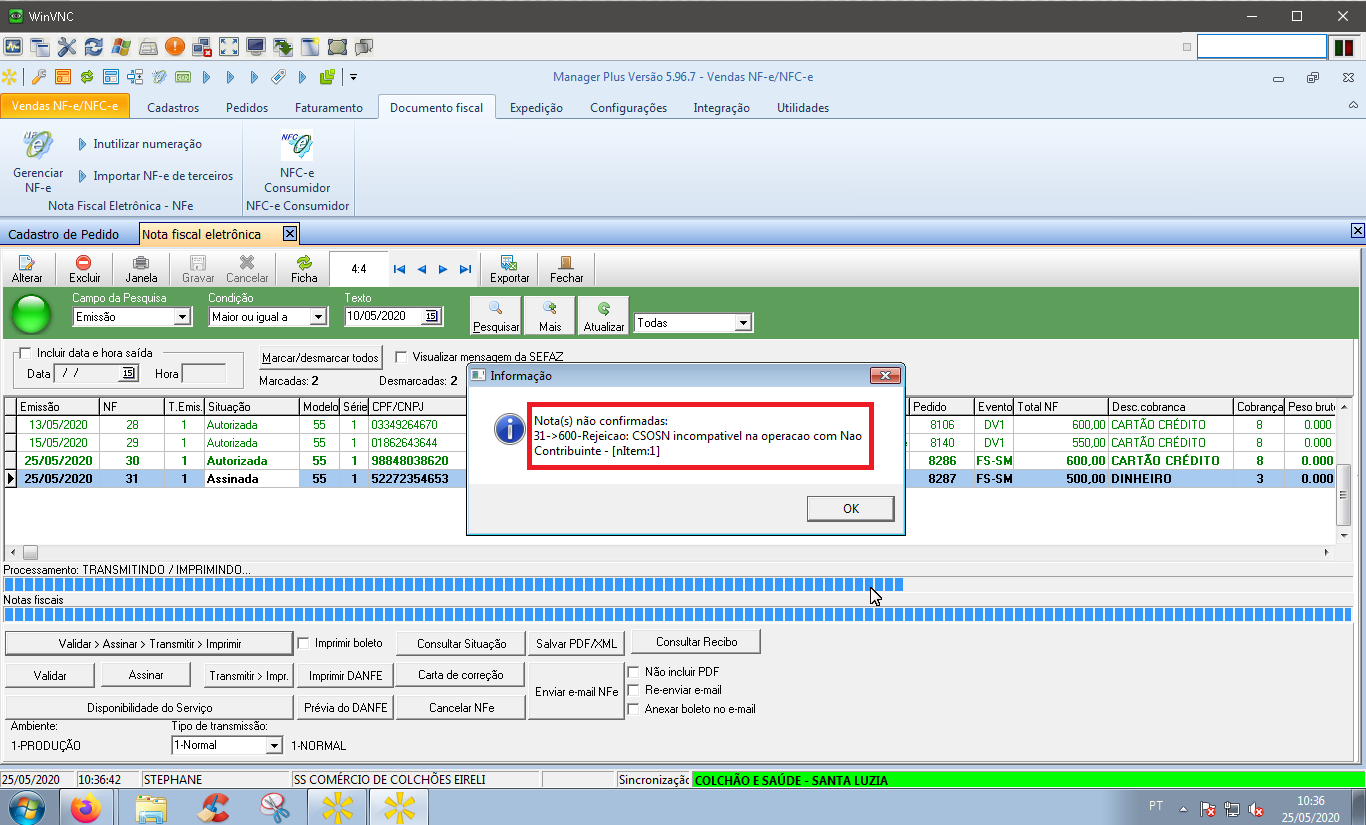Open the Condição dropdown list
Image resolution: width=1366 pixels, height=825 pixels.
pos(318,317)
